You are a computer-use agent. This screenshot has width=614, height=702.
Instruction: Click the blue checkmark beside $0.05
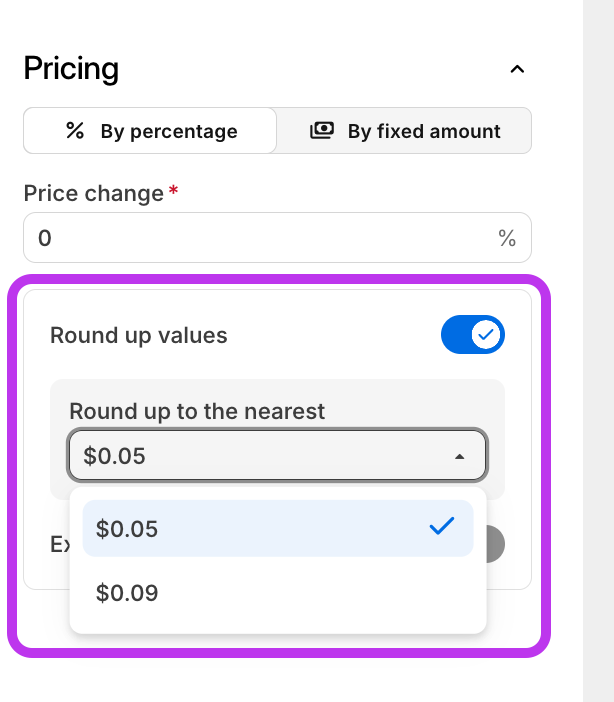click(x=441, y=527)
